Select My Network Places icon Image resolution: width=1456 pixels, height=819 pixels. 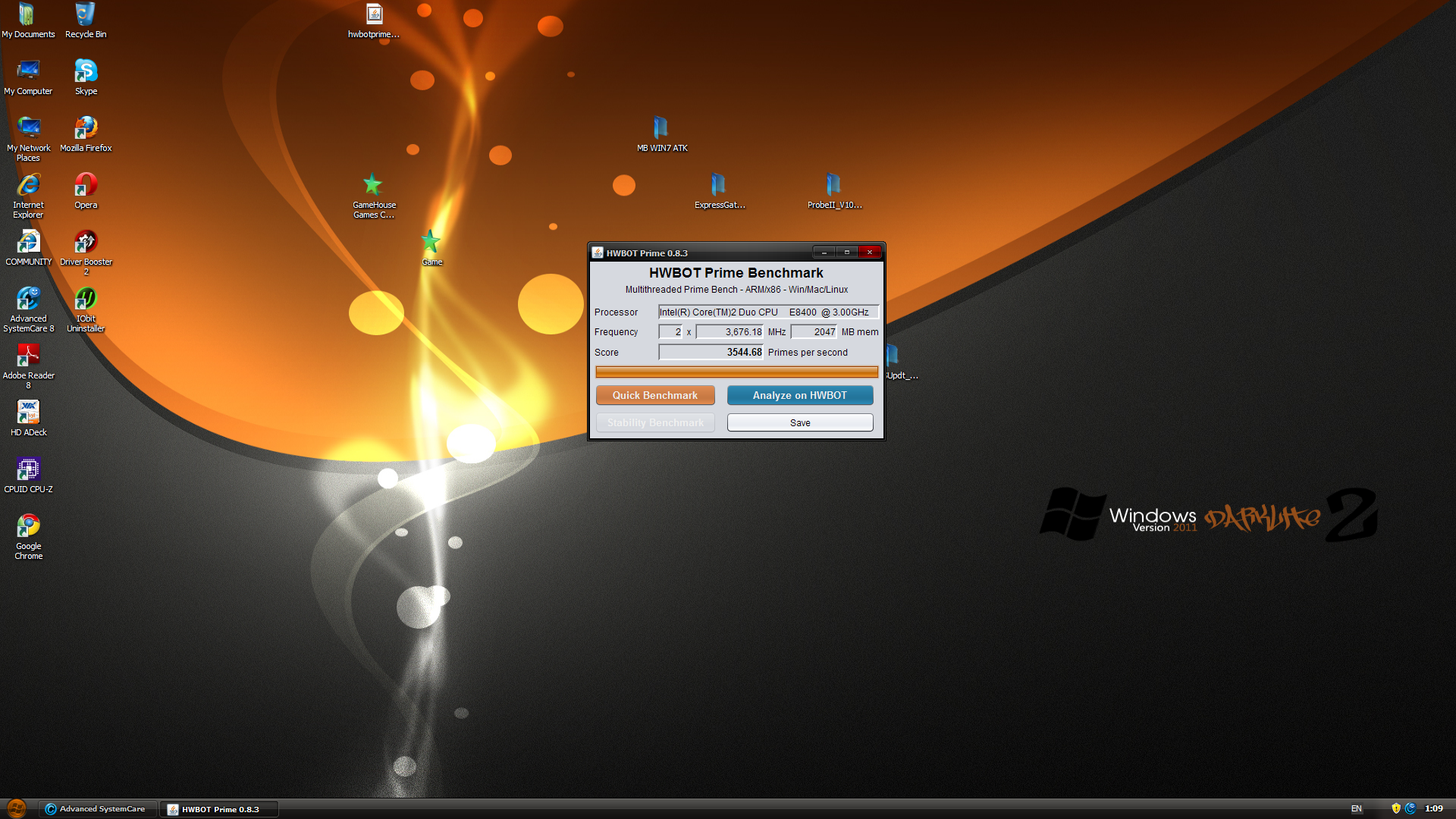point(28,139)
